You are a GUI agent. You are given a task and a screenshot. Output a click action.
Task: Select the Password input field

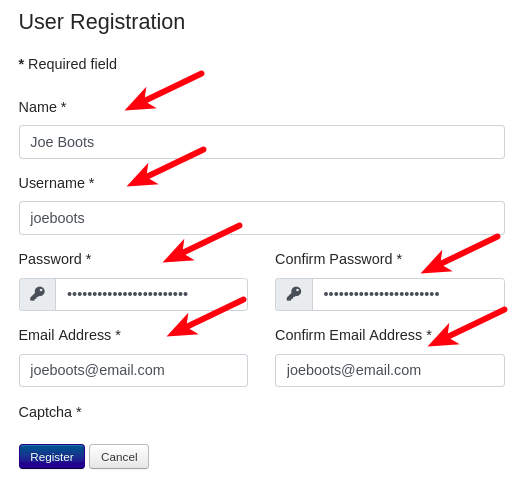point(151,295)
